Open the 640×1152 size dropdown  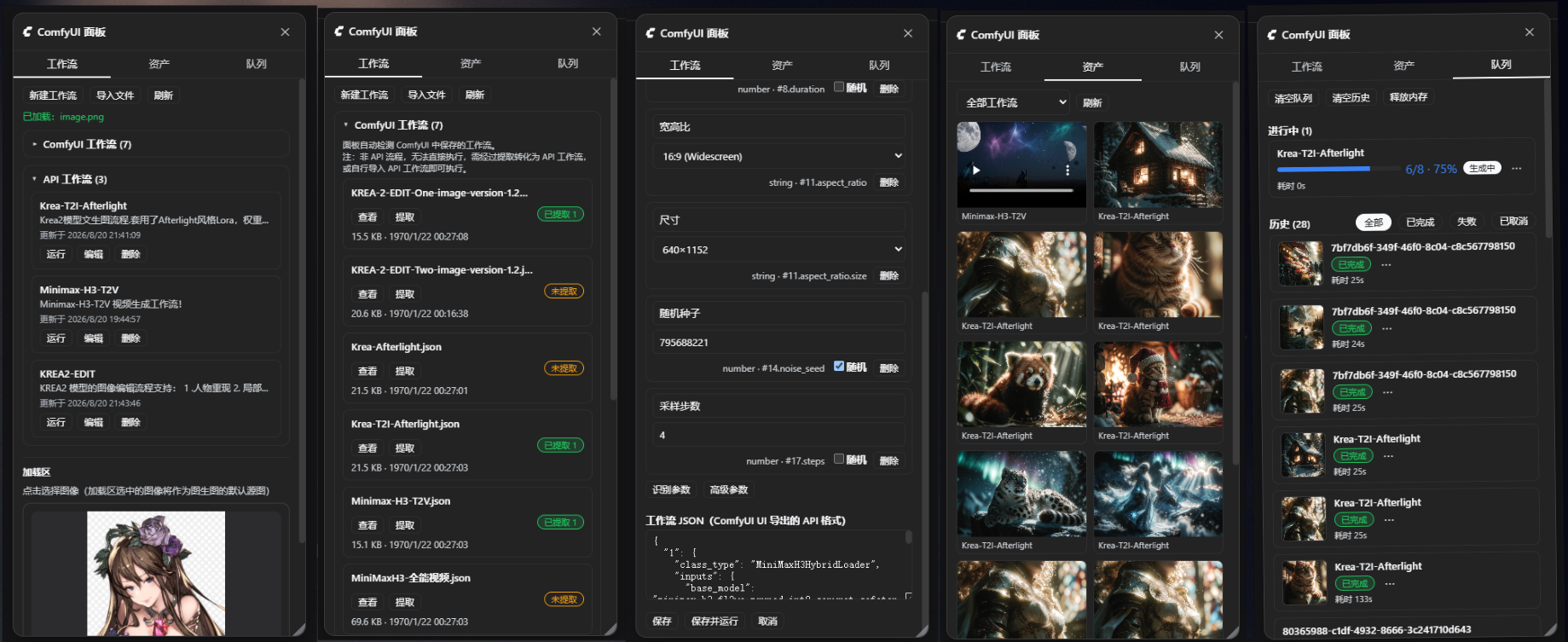(779, 250)
